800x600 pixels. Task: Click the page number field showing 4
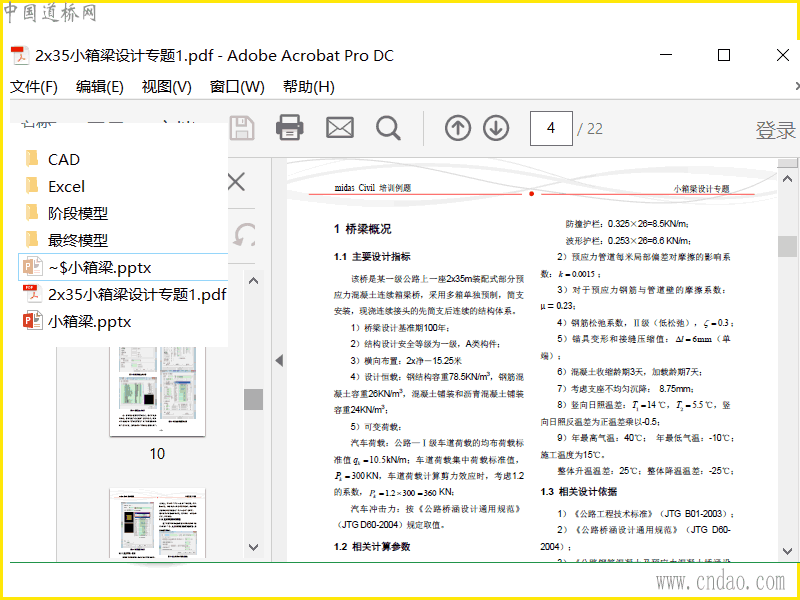[x=551, y=128]
